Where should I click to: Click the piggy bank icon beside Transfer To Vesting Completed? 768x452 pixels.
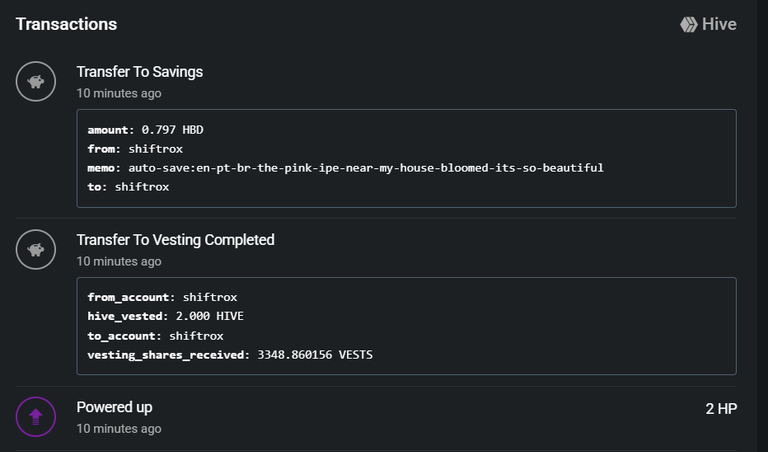36,249
